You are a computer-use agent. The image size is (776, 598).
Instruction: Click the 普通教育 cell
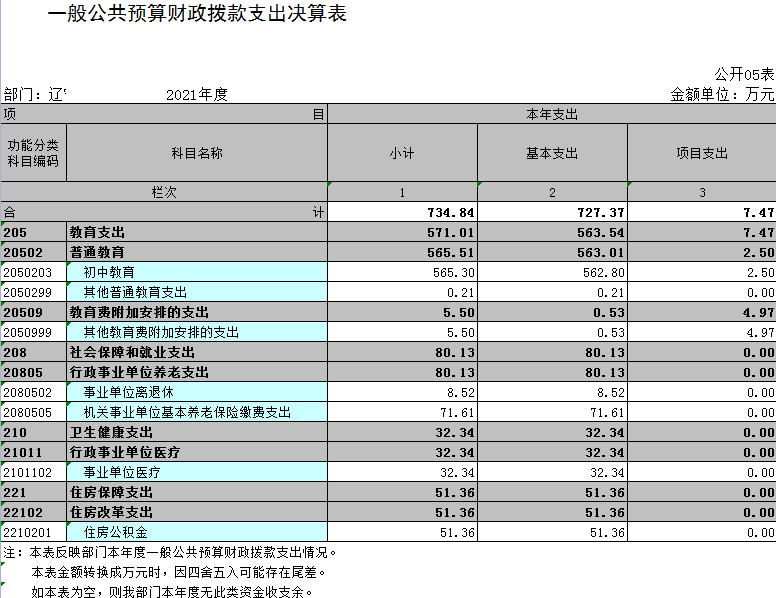tap(197, 252)
